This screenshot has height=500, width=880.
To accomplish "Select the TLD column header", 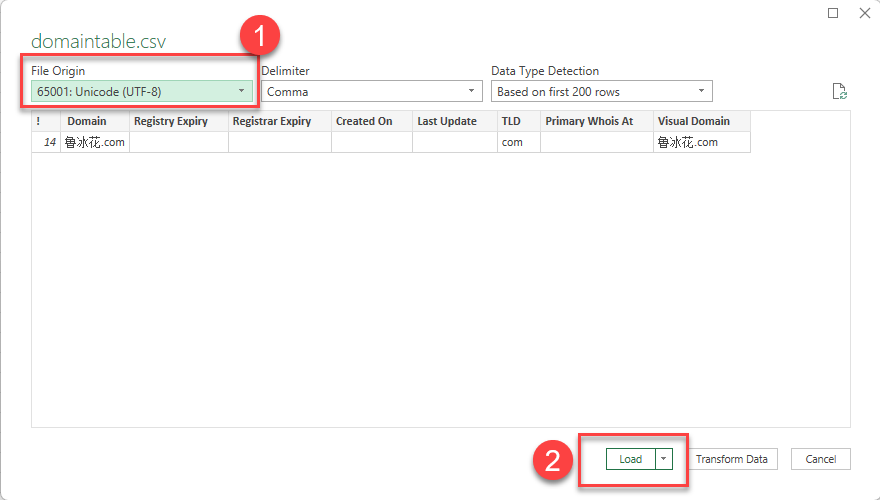I will (x=519, y=121).
